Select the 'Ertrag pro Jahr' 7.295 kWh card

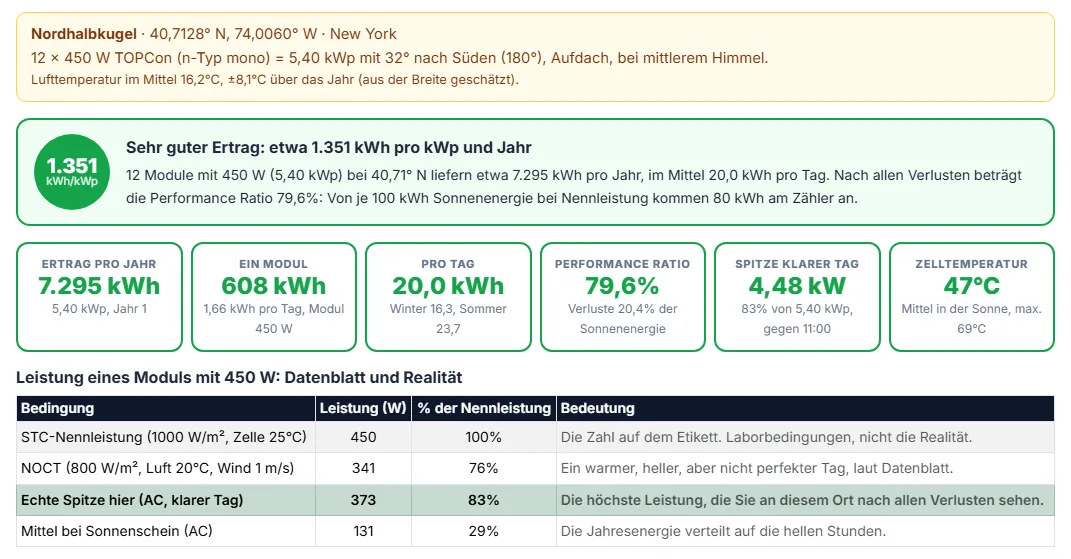pyautogui.click(x=100, y=297)
